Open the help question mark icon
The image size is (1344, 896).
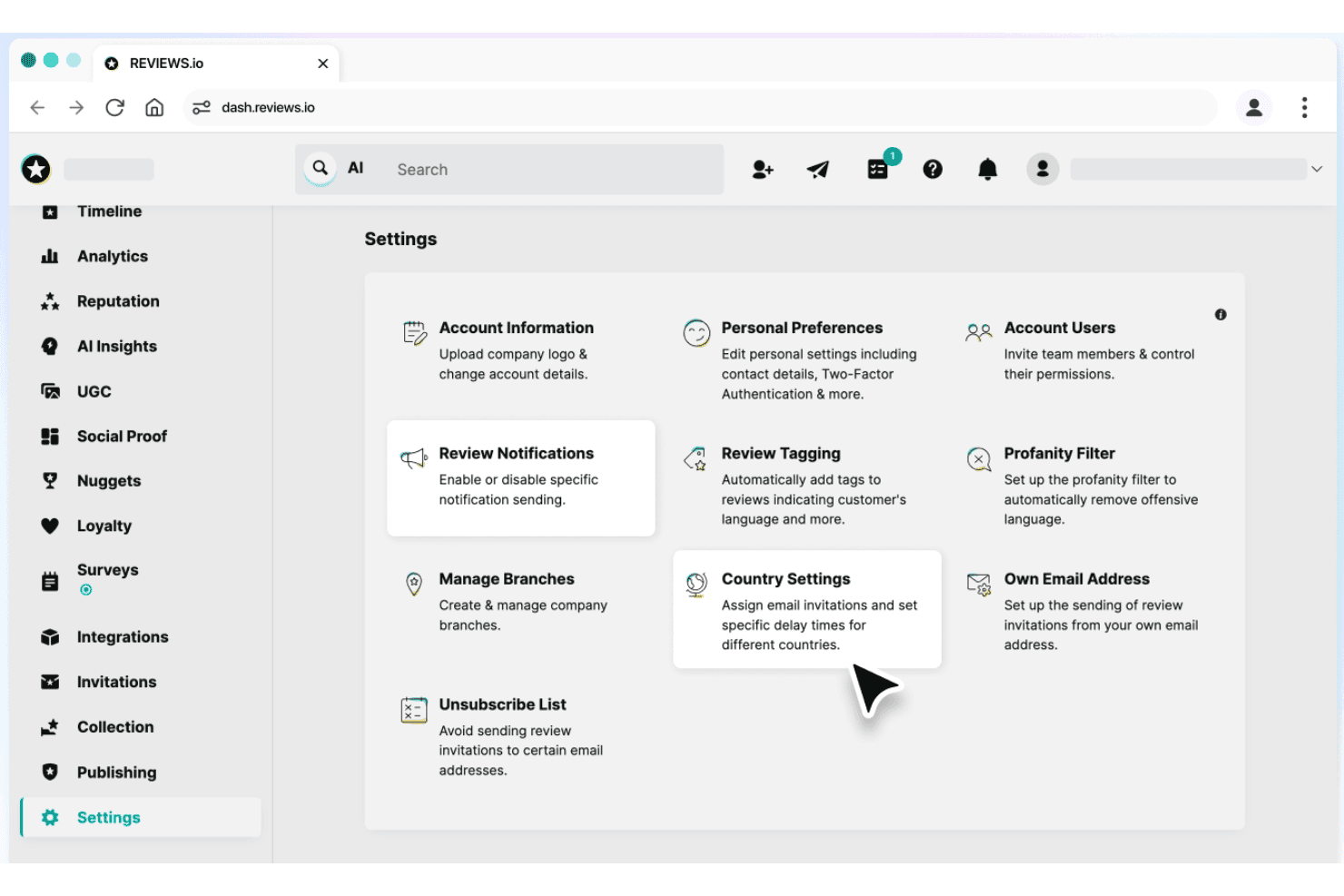[933, 169]
